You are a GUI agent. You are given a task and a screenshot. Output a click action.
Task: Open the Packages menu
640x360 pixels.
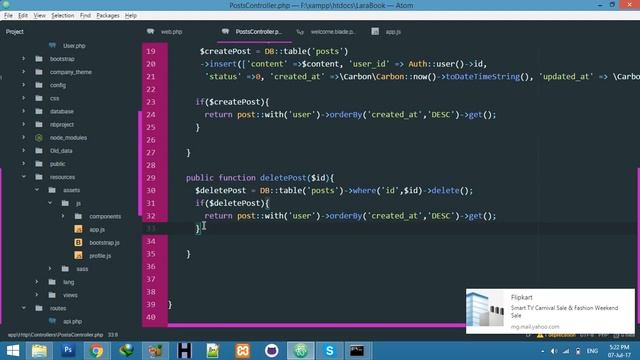tap(108, 16)
